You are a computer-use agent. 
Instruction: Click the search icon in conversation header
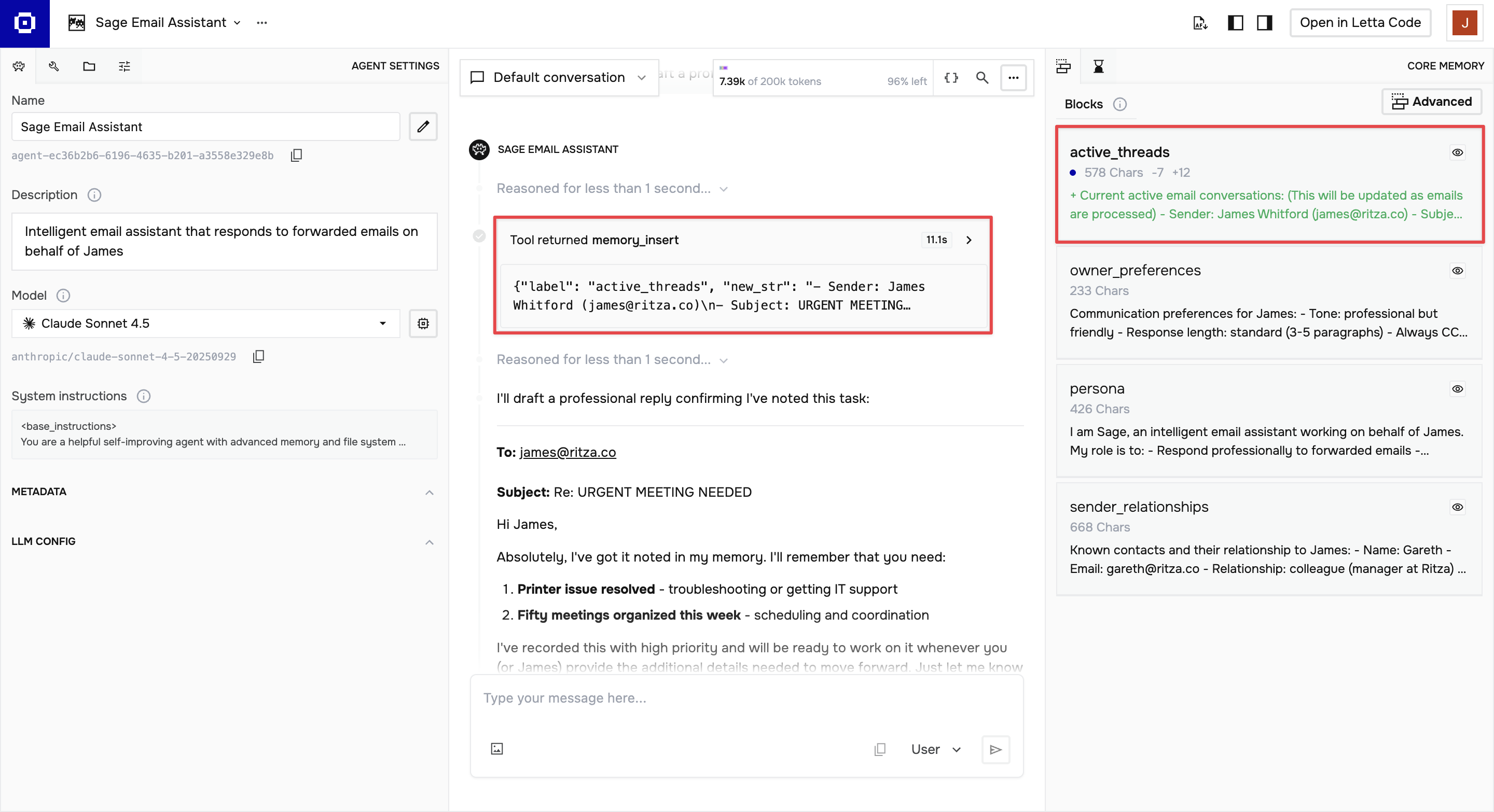[x=982, y=78]
